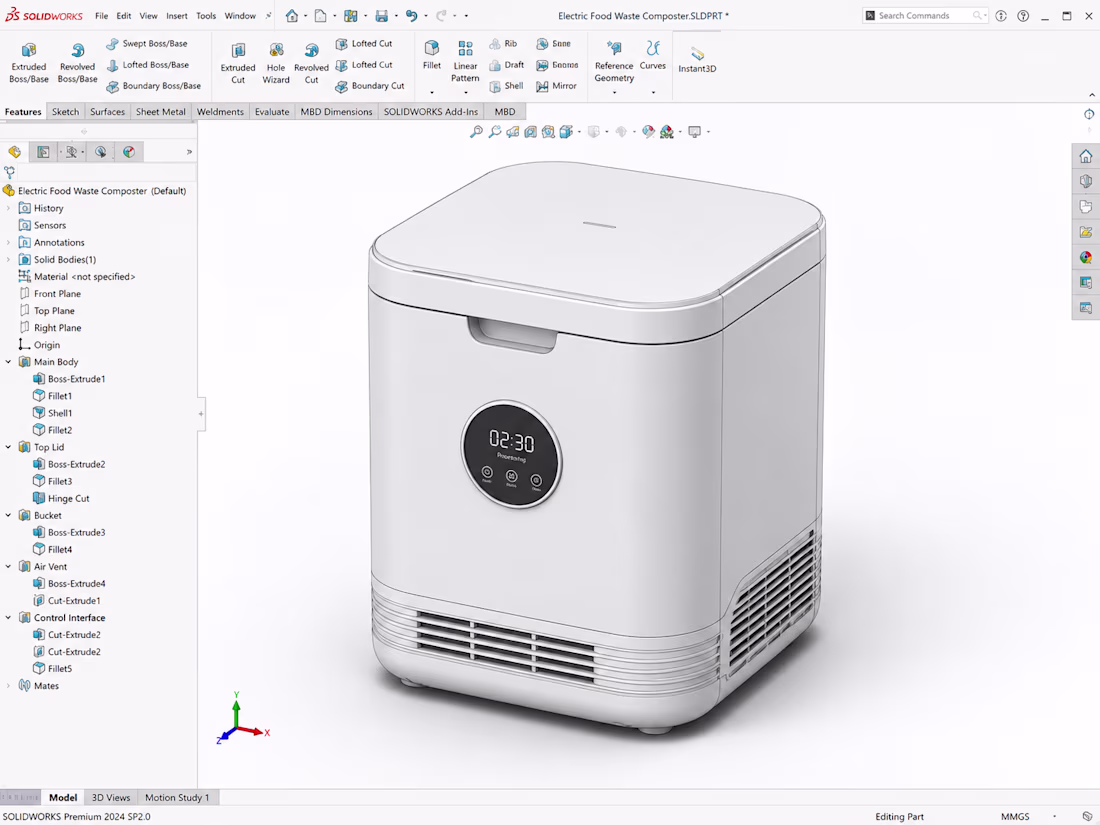Switch to the Sheet Metal tab
Viewport: 1100px width, 825px height.
[x=161, y=112]
